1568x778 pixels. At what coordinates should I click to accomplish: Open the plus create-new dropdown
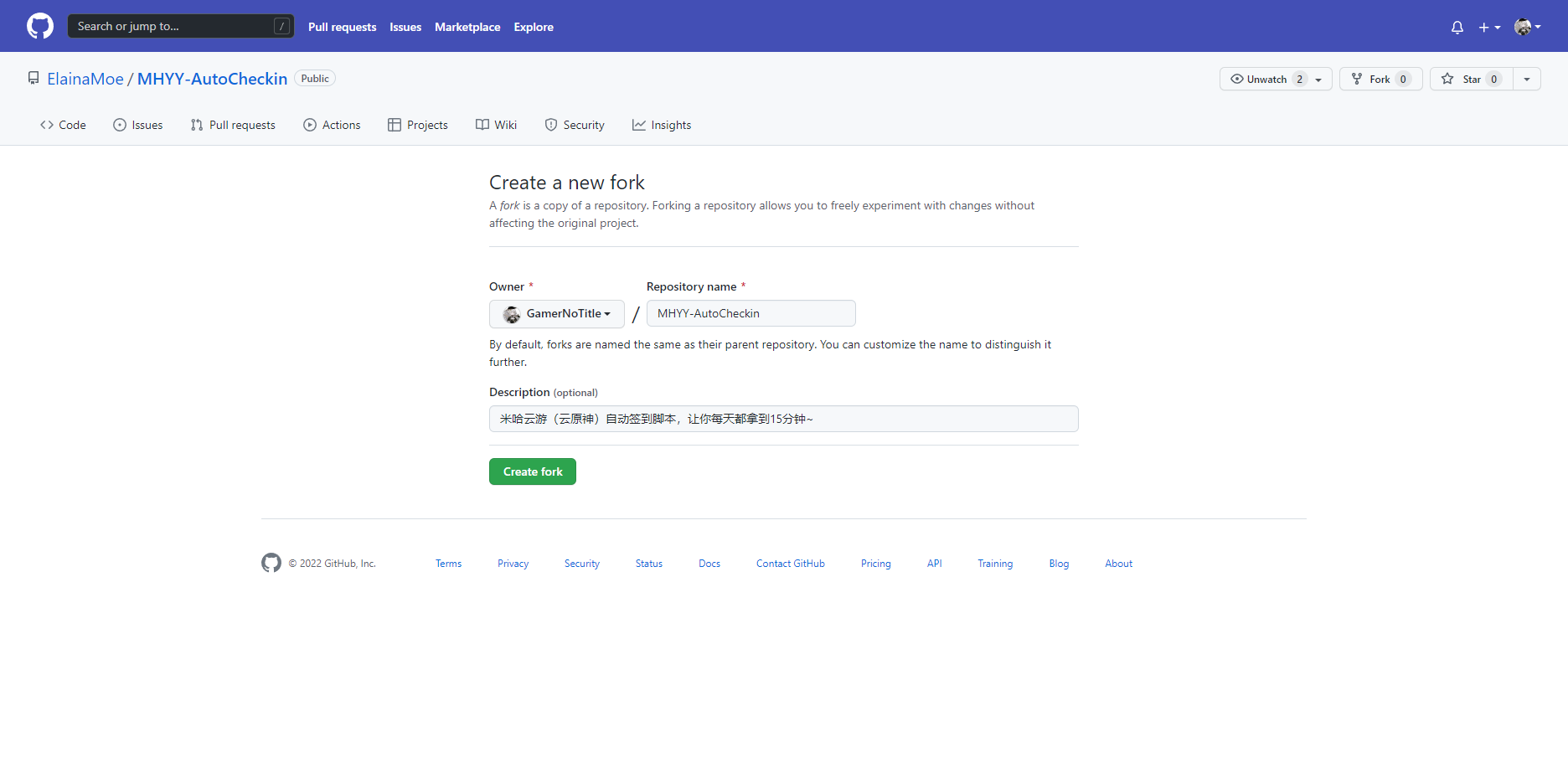(x=1489, y=27)
